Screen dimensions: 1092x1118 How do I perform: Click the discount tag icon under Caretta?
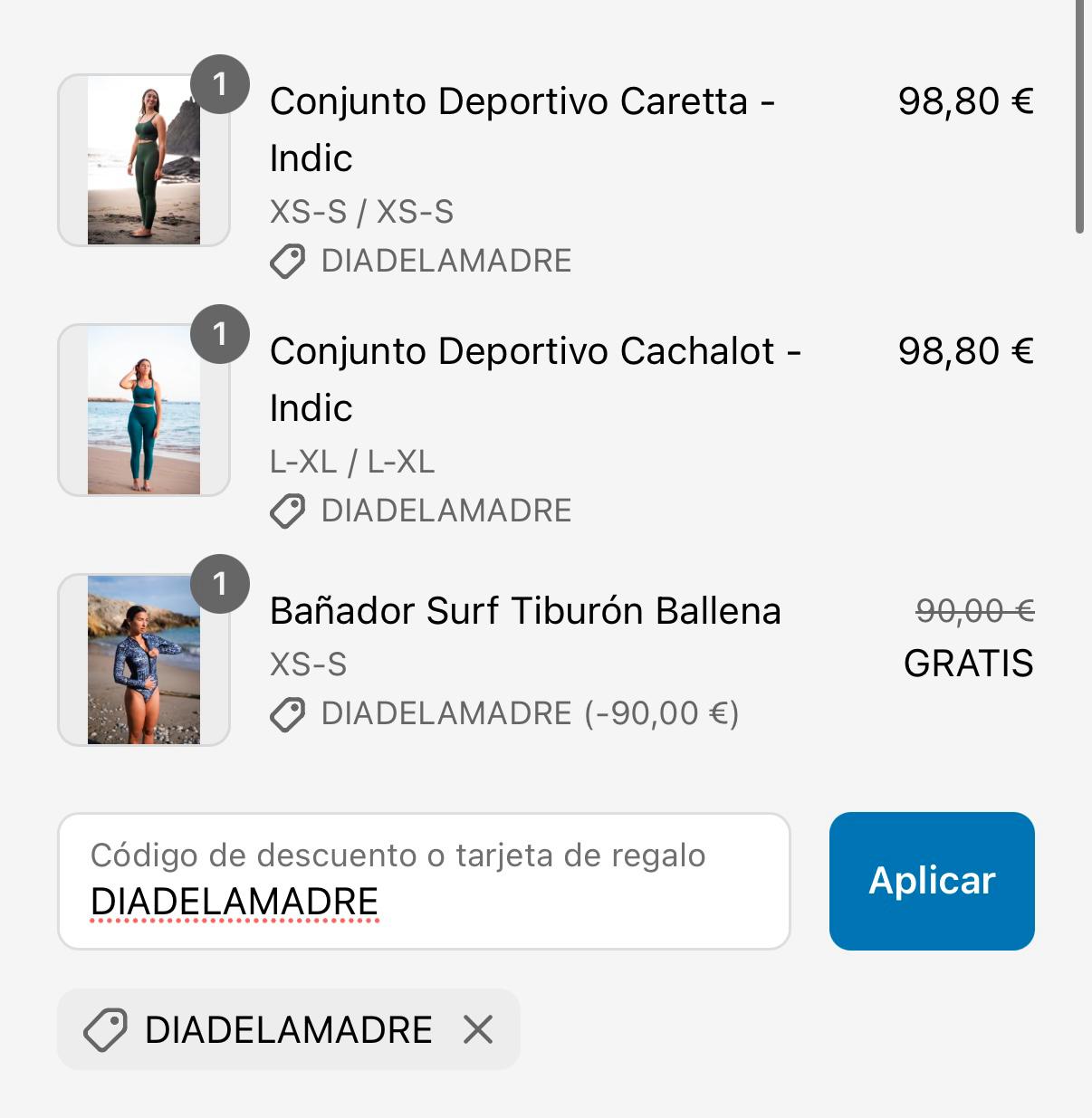click(x=288, y=262)
